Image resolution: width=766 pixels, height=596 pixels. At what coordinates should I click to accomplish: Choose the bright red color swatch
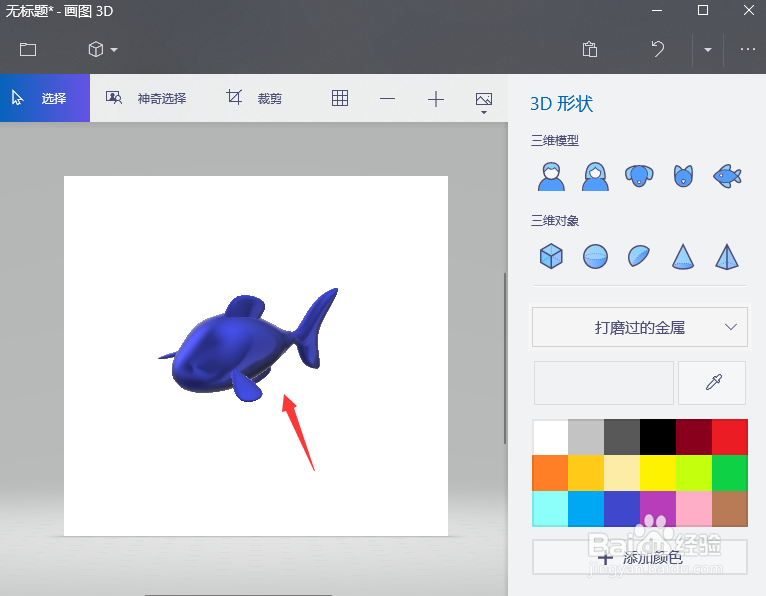(730, 437)
